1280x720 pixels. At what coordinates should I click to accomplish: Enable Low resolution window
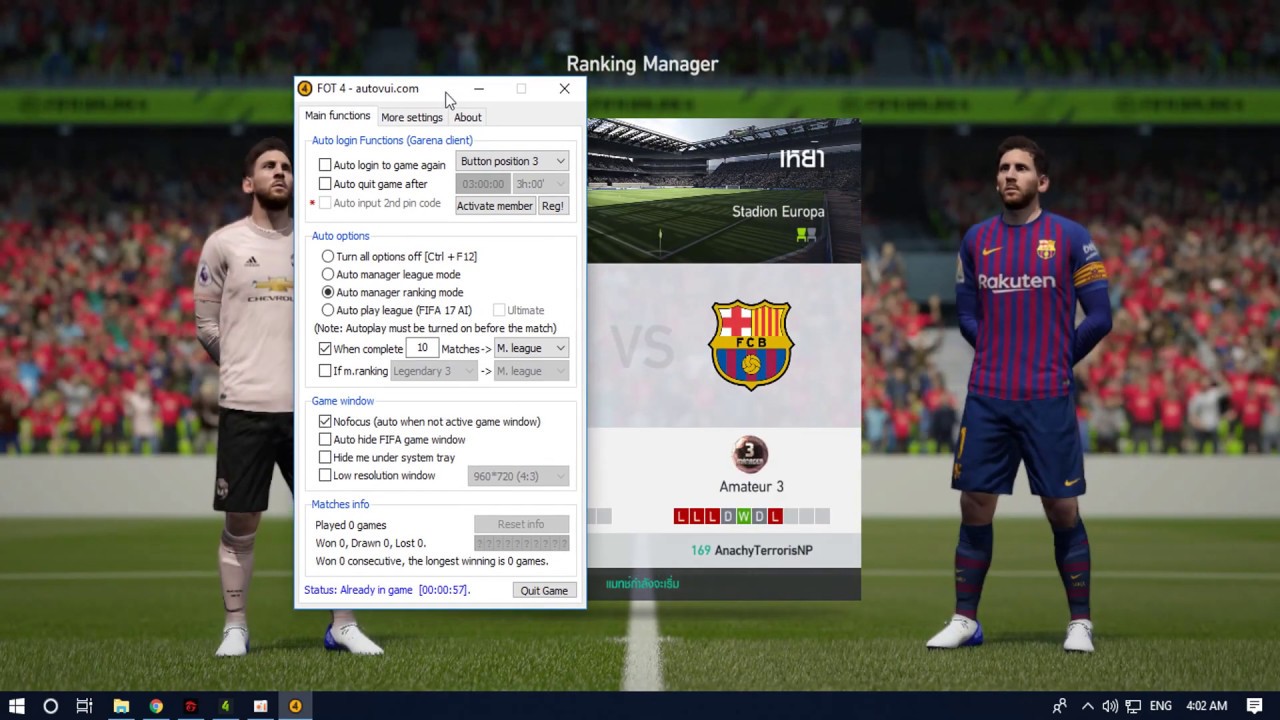coord(325,476)
